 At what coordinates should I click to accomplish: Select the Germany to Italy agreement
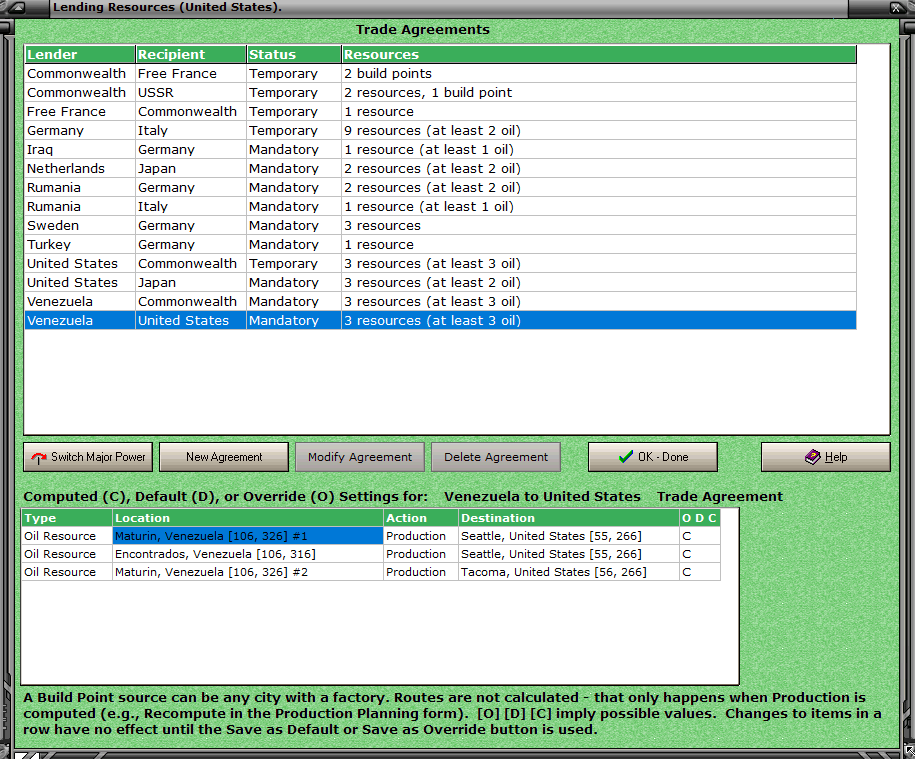point(441,131)
